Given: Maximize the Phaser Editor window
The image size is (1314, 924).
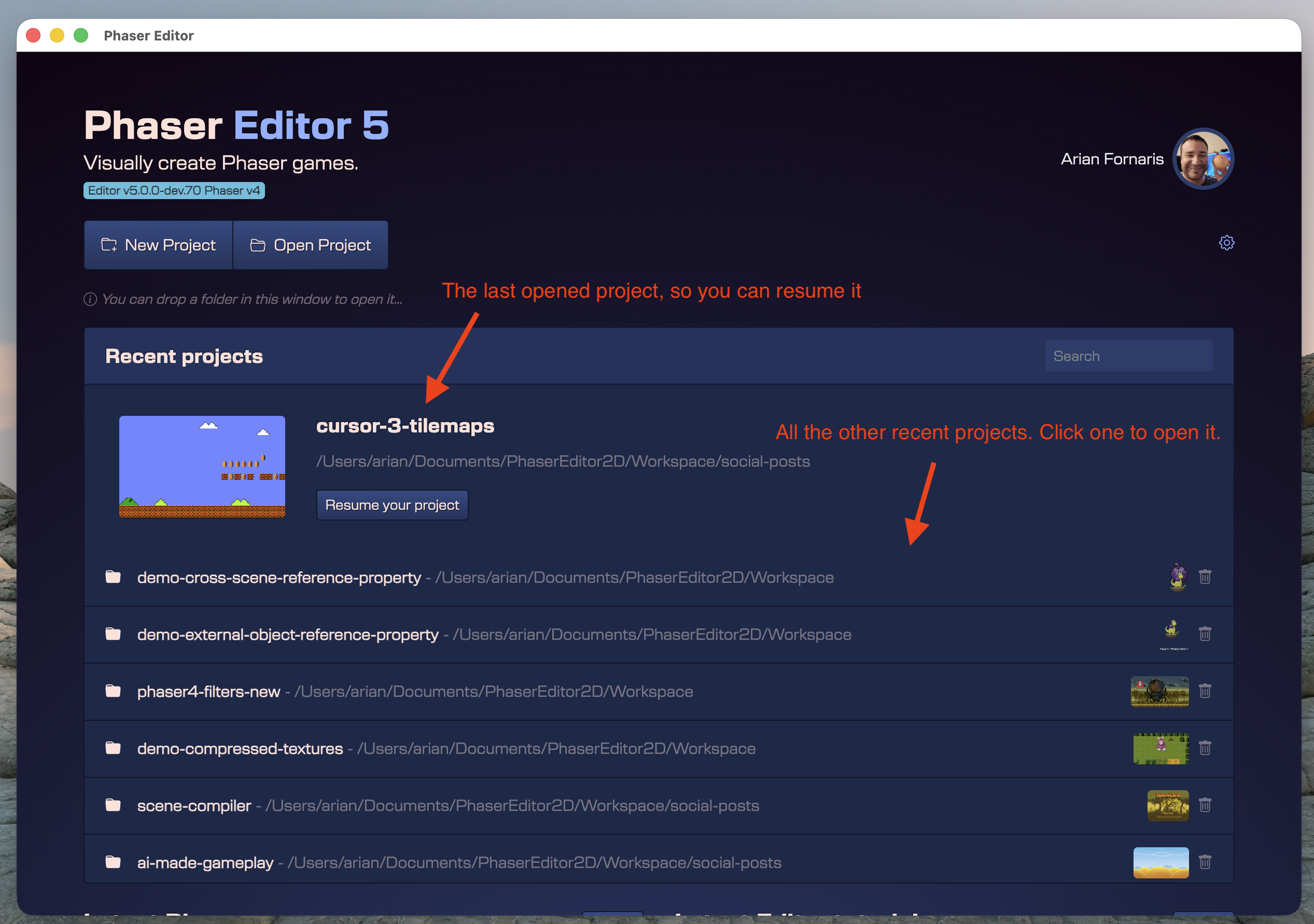Looking at the screenshot, I should tap(81, 35).
